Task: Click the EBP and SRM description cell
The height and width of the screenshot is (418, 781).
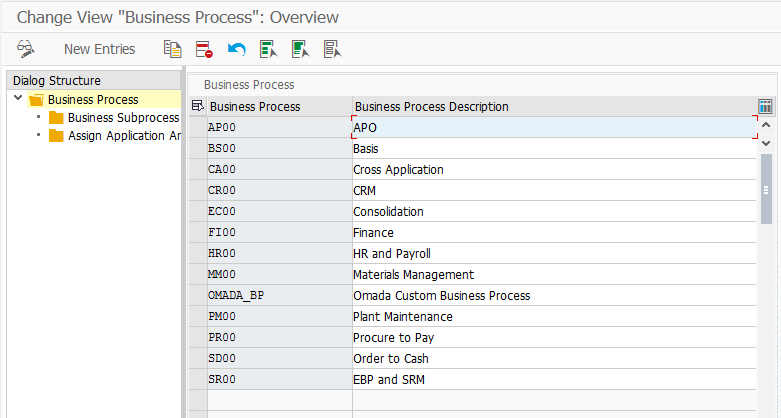Action: [x=554, y=379]
